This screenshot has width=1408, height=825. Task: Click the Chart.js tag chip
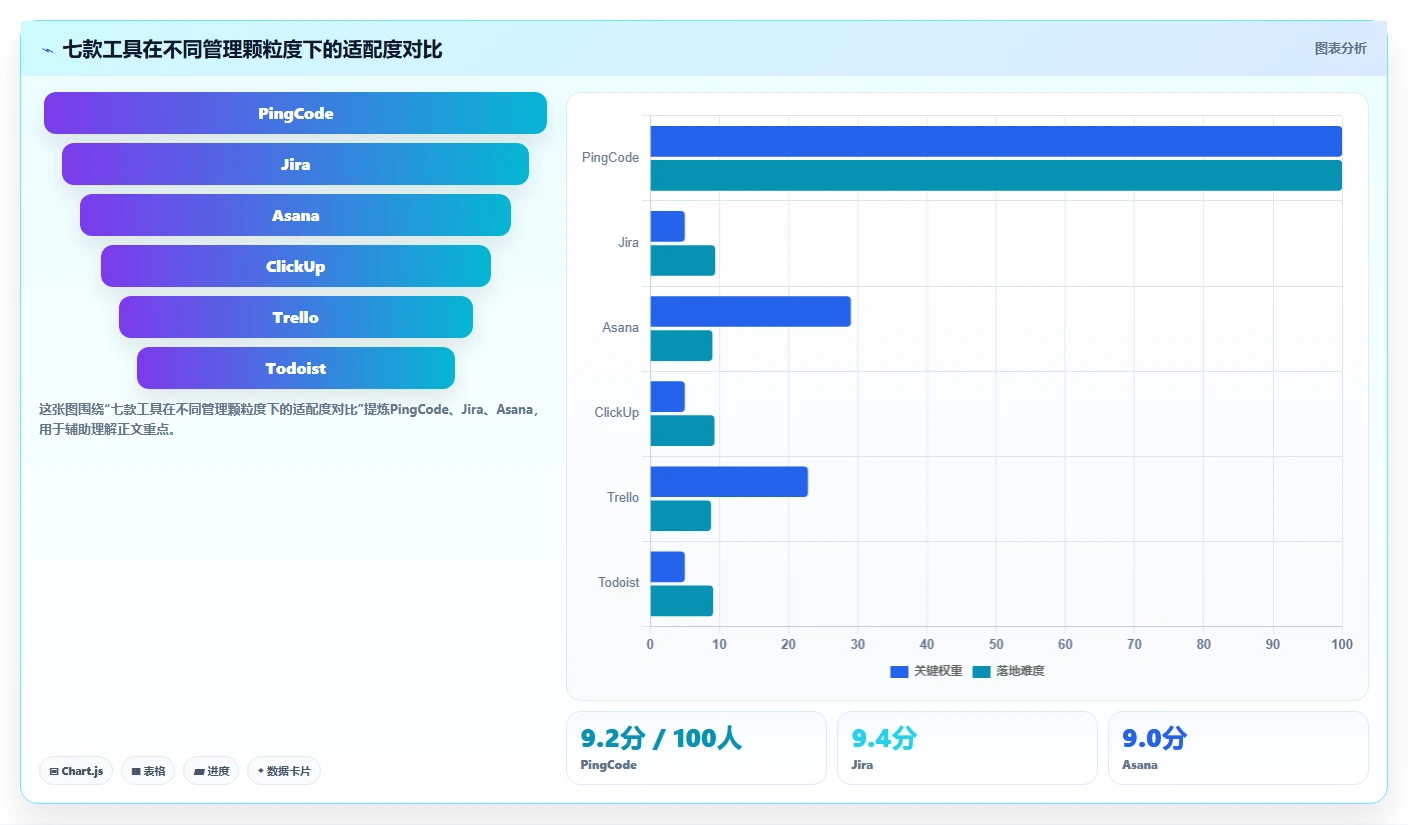[x=76, y=771]
